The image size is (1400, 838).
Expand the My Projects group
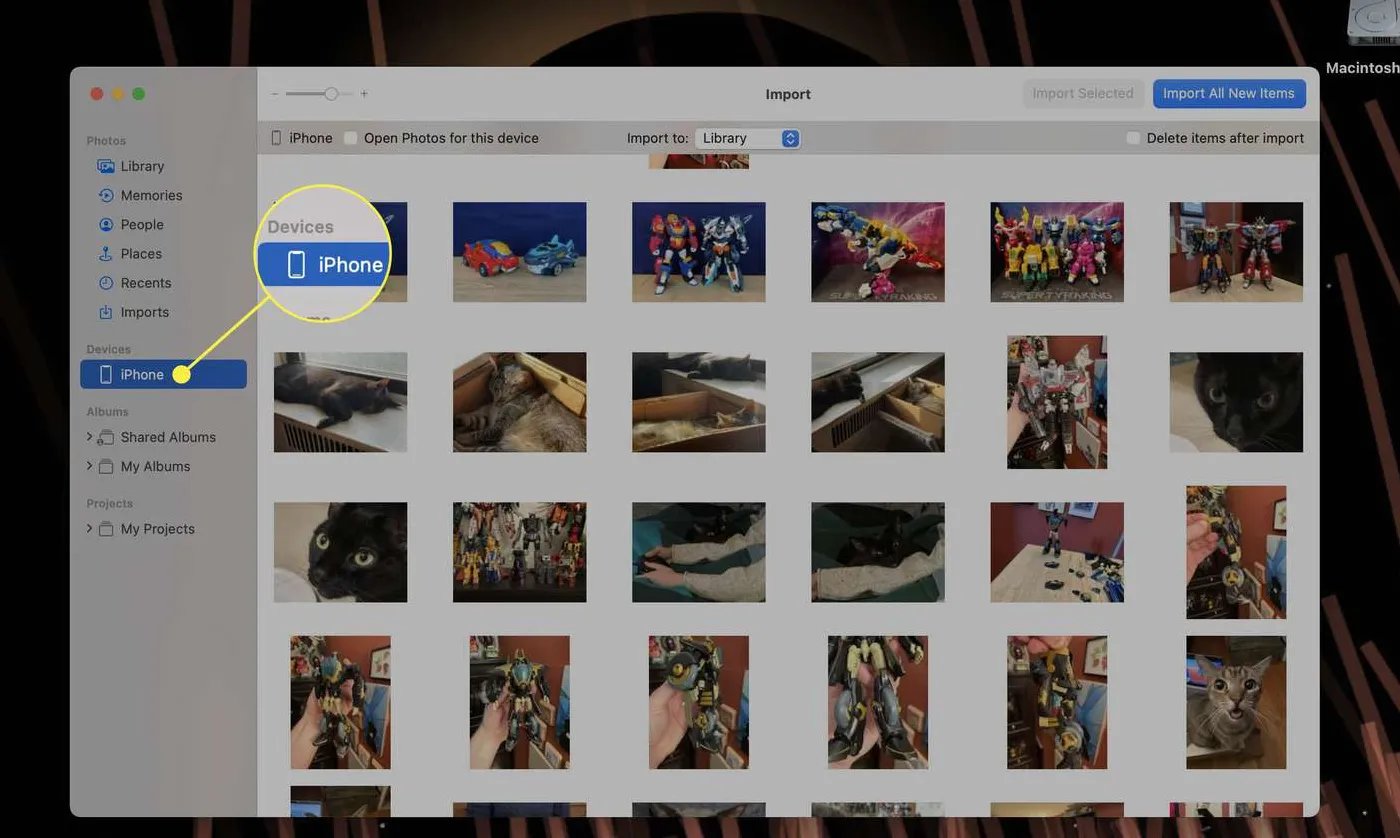tap(89, 529)
